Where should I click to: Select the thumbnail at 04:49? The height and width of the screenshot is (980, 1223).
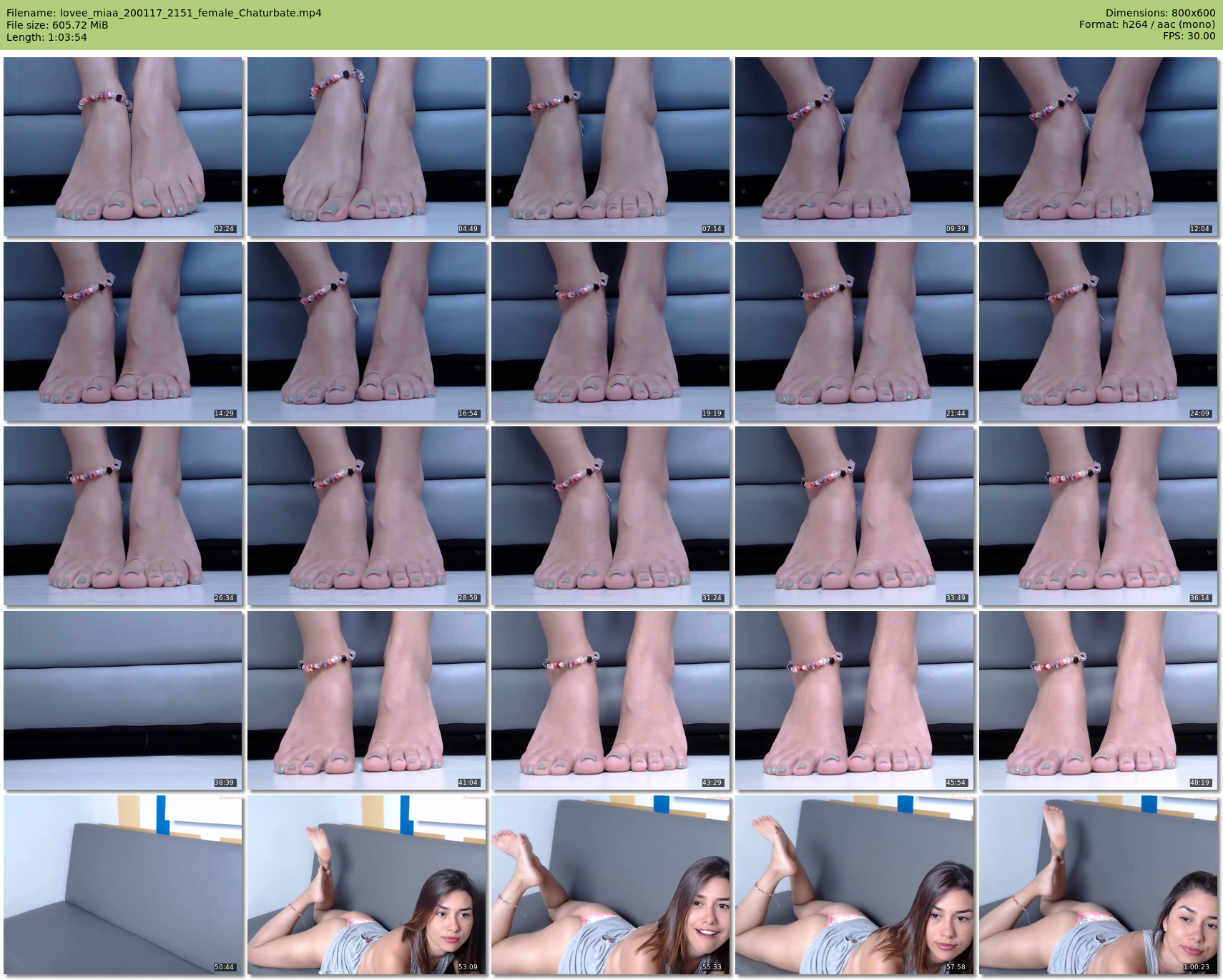366,147
